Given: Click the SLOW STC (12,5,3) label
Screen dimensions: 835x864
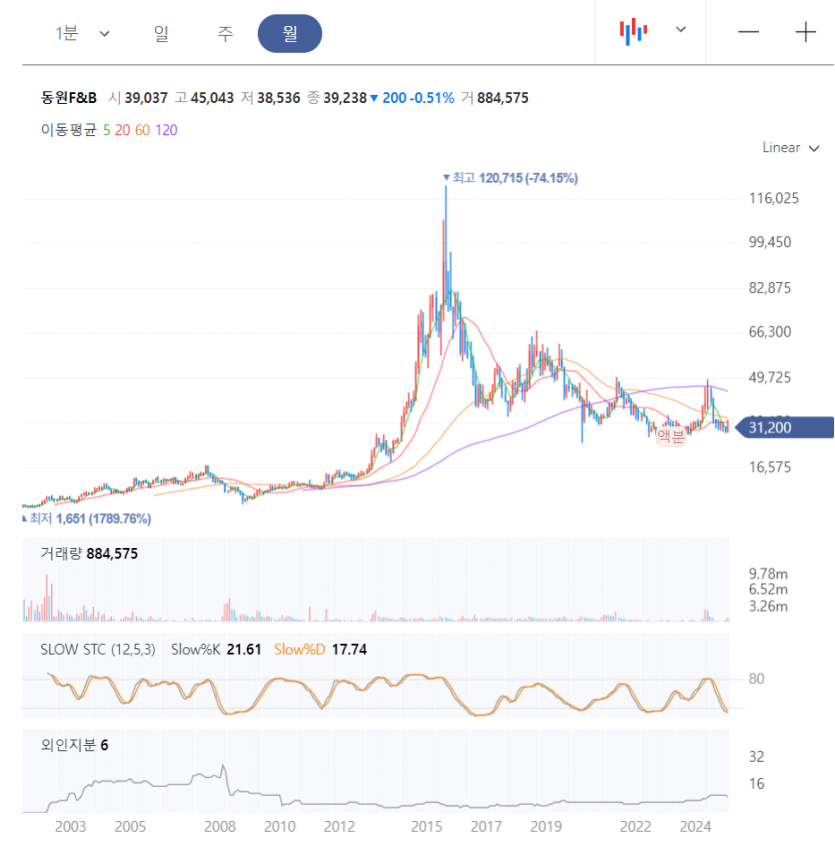Looking at the screenshot, I should pos(98,650).
